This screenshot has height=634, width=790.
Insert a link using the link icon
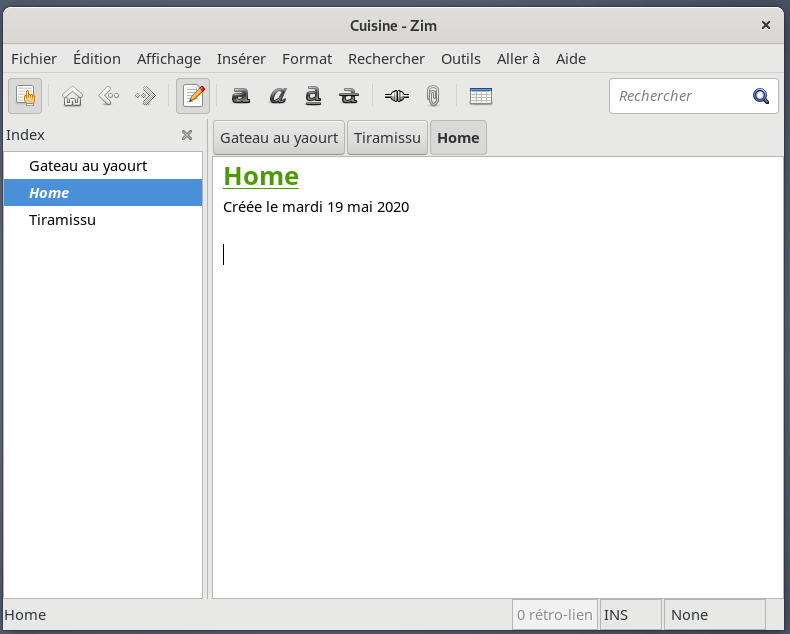(396, 96)
